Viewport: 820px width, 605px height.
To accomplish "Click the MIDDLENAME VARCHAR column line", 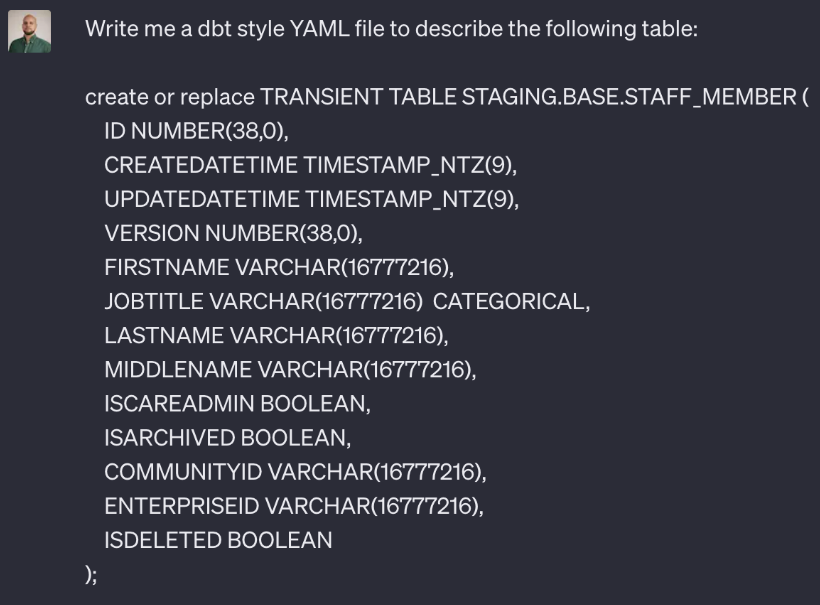I will [x=290, y=369].
